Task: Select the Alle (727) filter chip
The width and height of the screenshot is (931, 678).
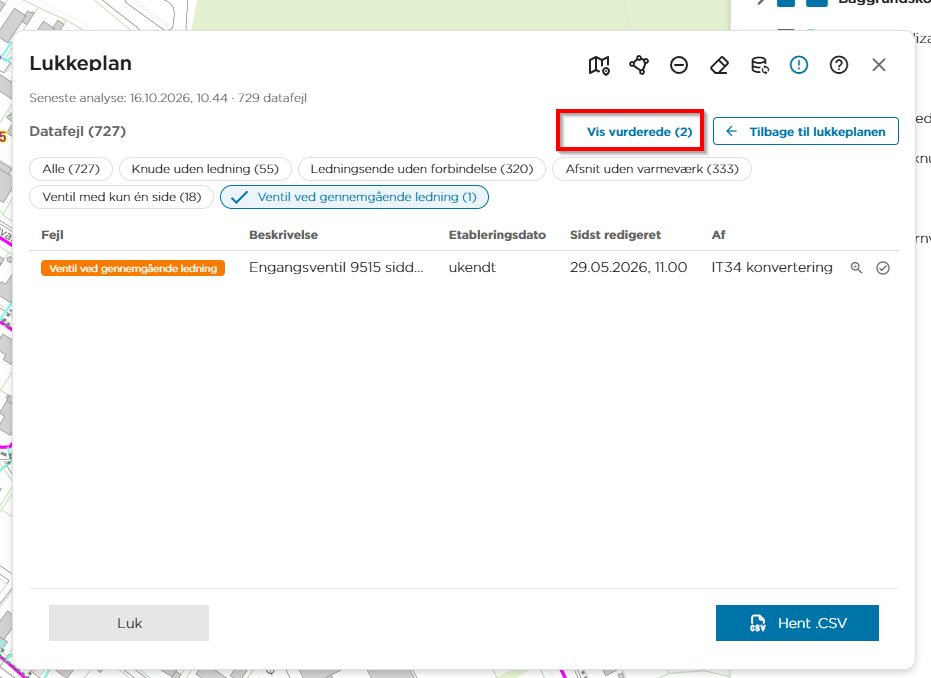Action: pyautogui.click(x=71, y=169)
